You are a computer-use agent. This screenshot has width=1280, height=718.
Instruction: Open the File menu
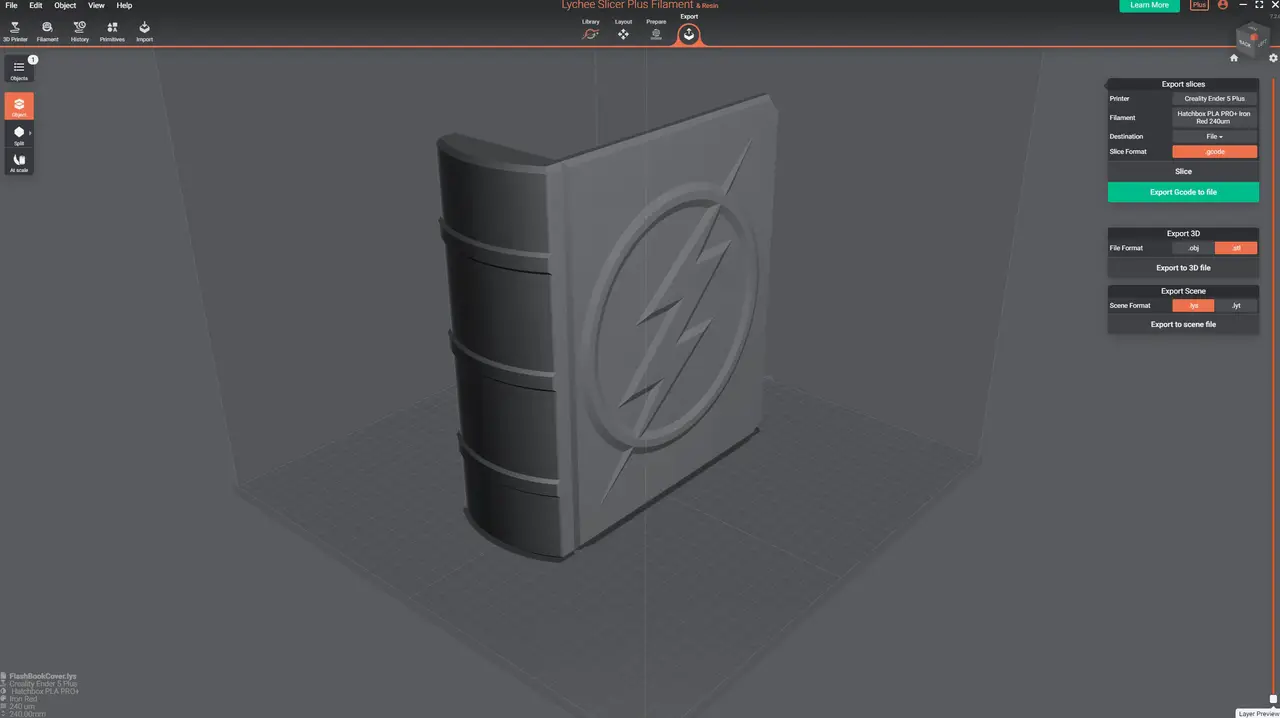[x=11, y=5]
